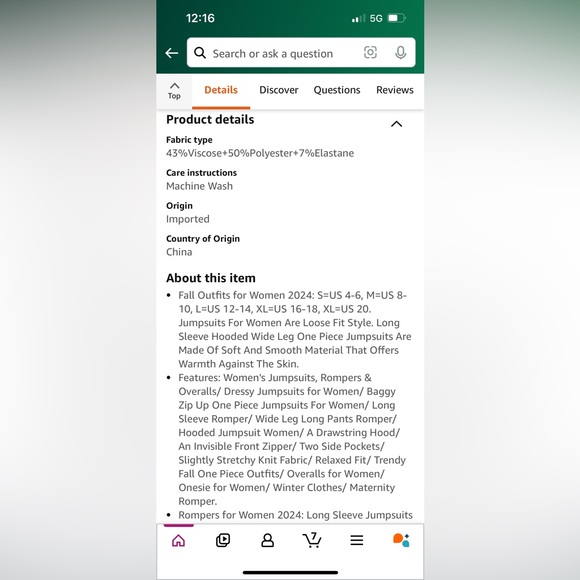Jump to Top using the up chevron

pos(174,91)
